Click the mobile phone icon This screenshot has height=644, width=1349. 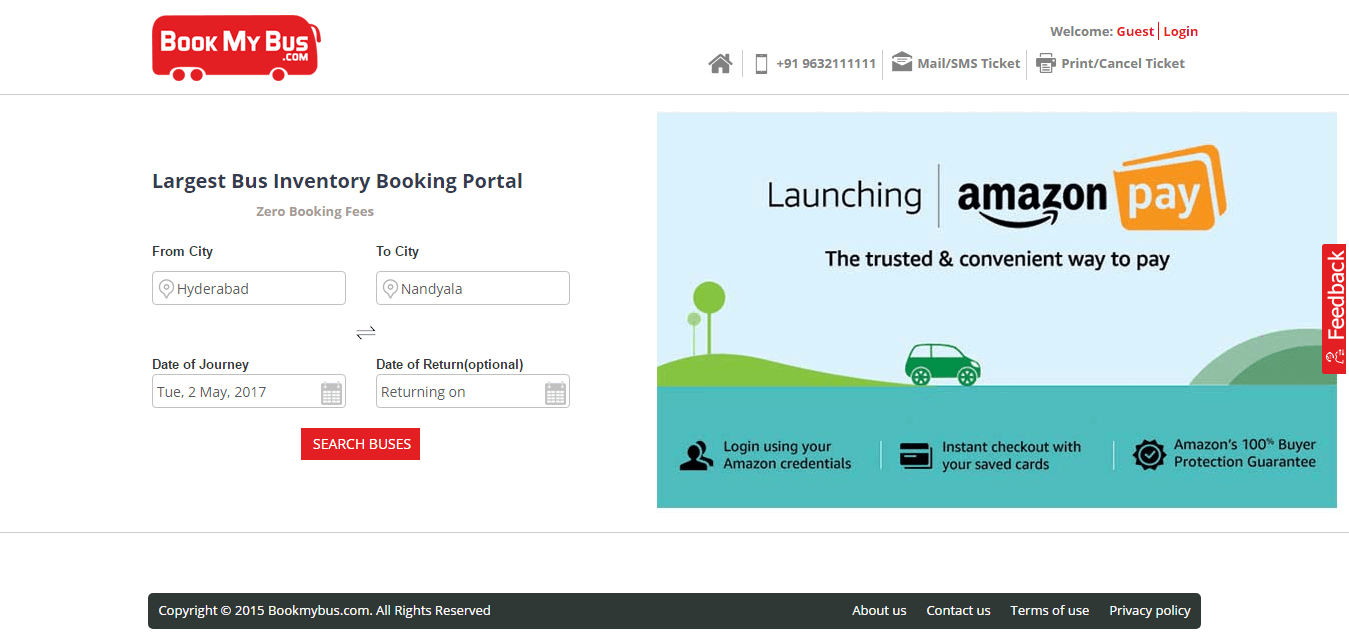(761, 64)
